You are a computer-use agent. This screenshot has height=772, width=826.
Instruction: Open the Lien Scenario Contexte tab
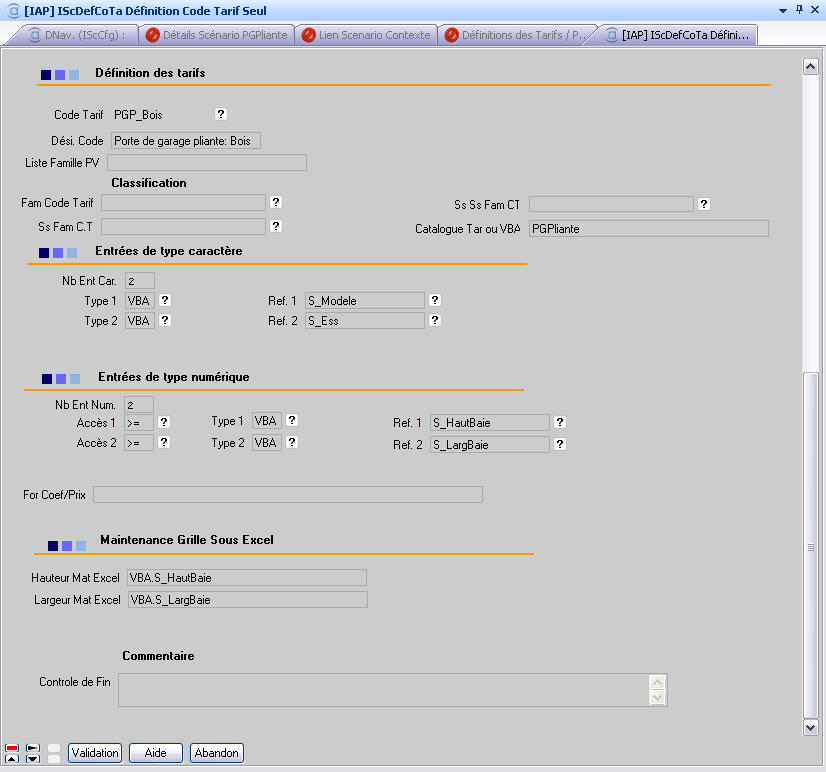[366, 35]
